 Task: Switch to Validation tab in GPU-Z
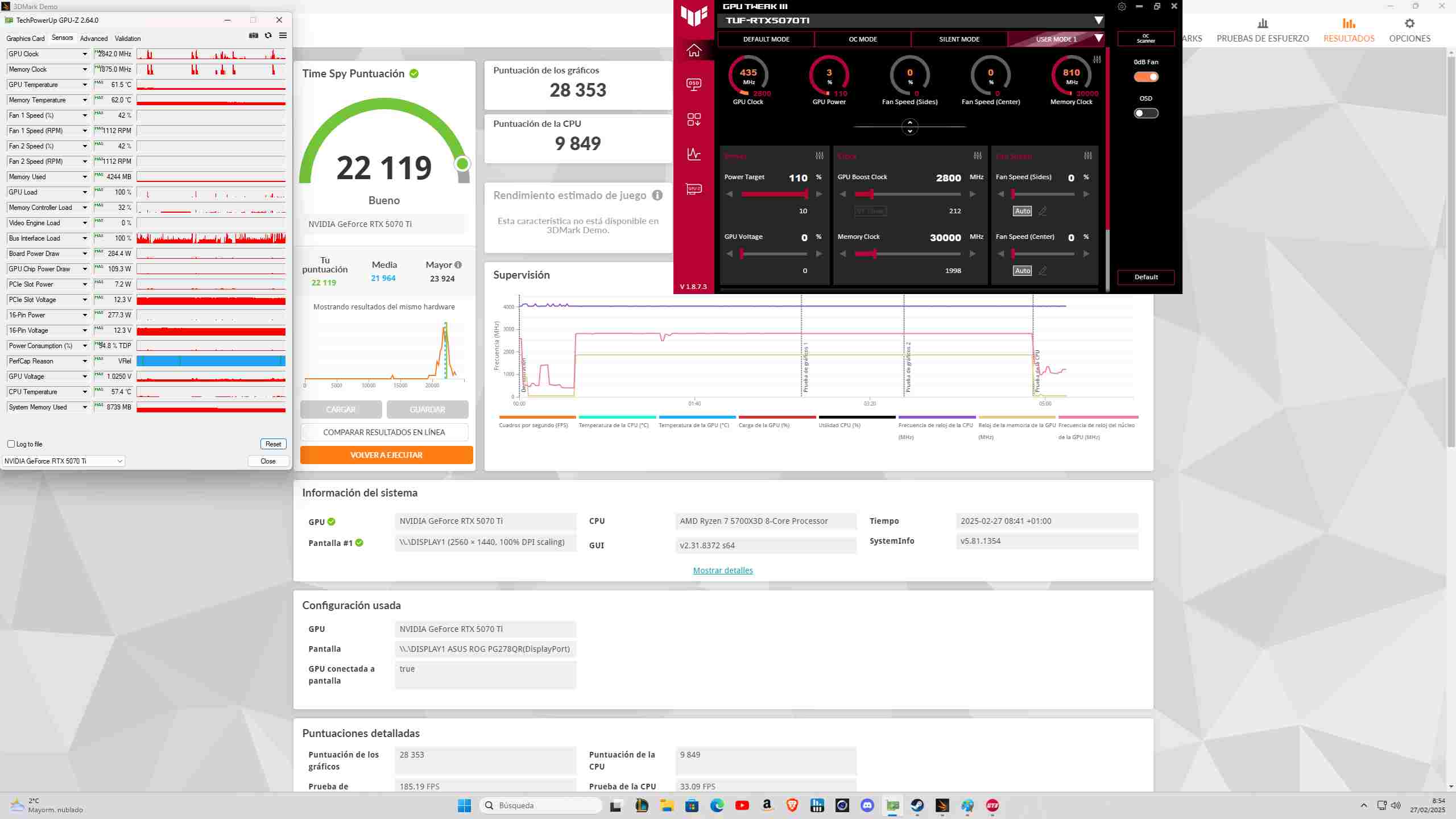pyautogui.click(x=127, y=39)
